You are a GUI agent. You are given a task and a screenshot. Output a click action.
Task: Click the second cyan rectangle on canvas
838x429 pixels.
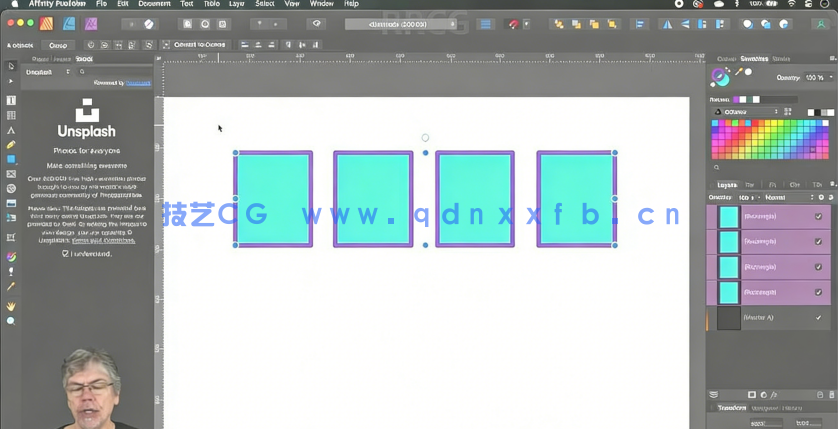pos(373,198)
